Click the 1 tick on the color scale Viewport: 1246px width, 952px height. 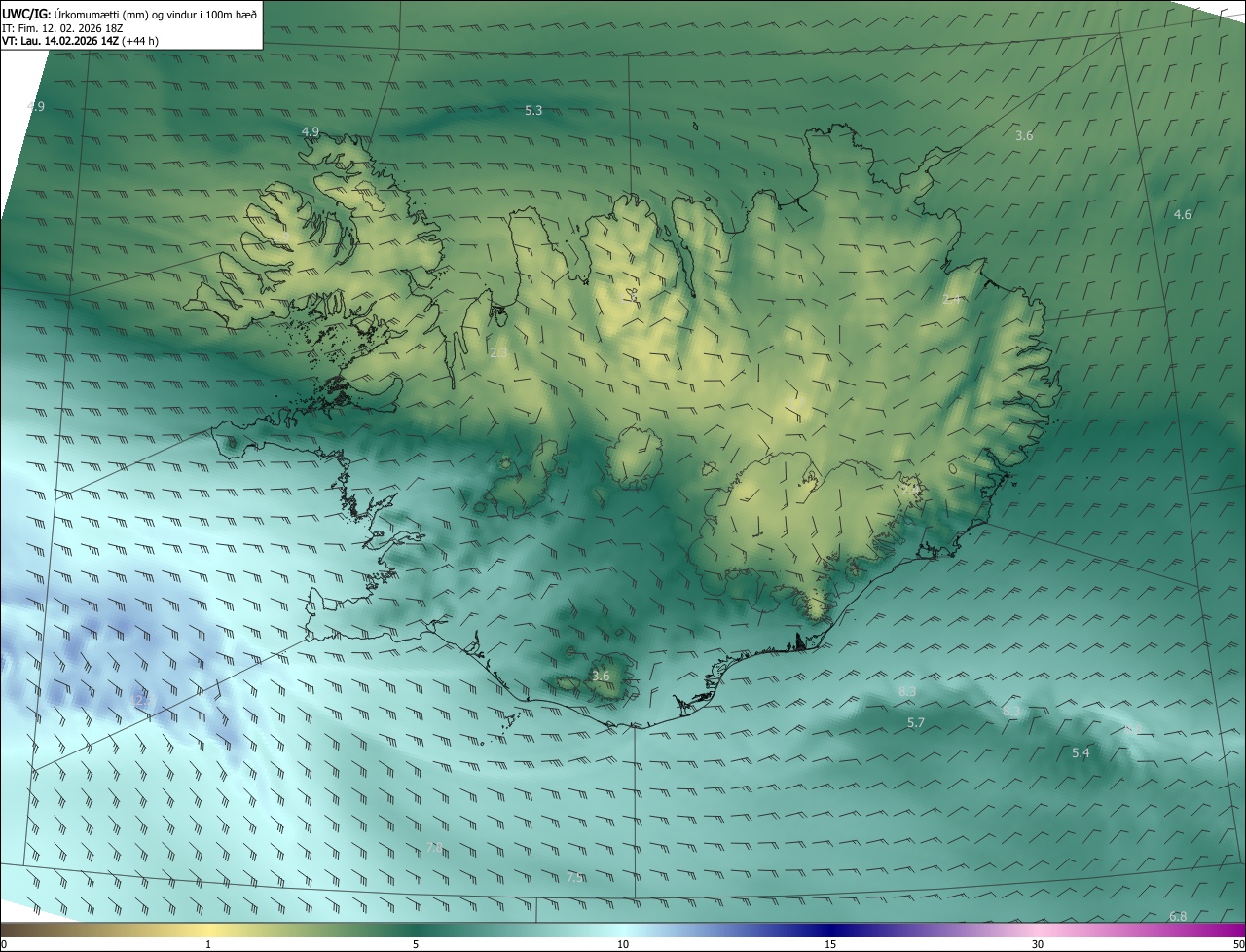tap(208, 944)
